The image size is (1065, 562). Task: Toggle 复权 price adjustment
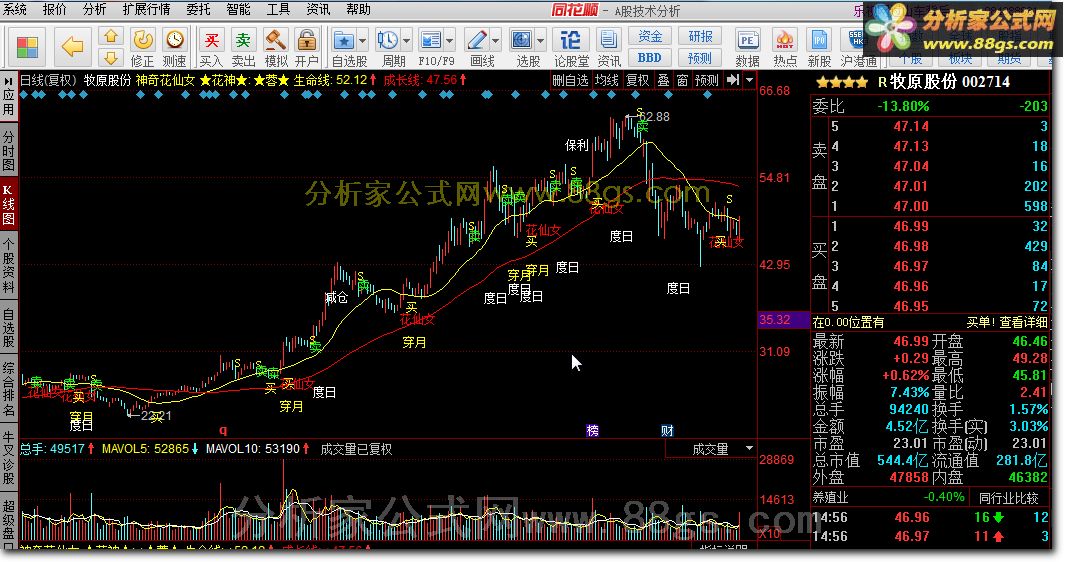pyautogui.click(x=637, y=80)
